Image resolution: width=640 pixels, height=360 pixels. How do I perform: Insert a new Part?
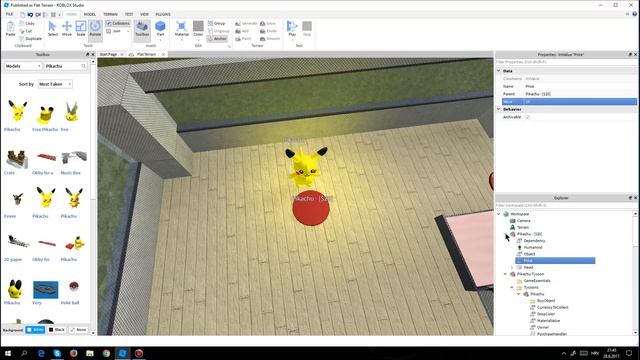coord(160,29)
